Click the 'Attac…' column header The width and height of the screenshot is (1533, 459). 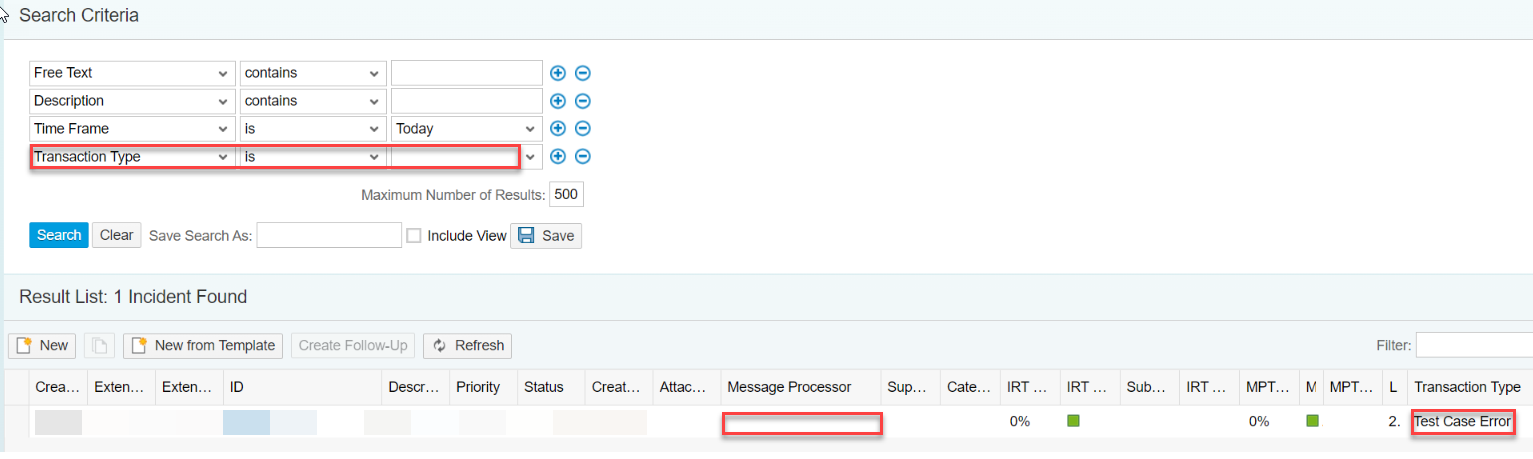(687, 387)
